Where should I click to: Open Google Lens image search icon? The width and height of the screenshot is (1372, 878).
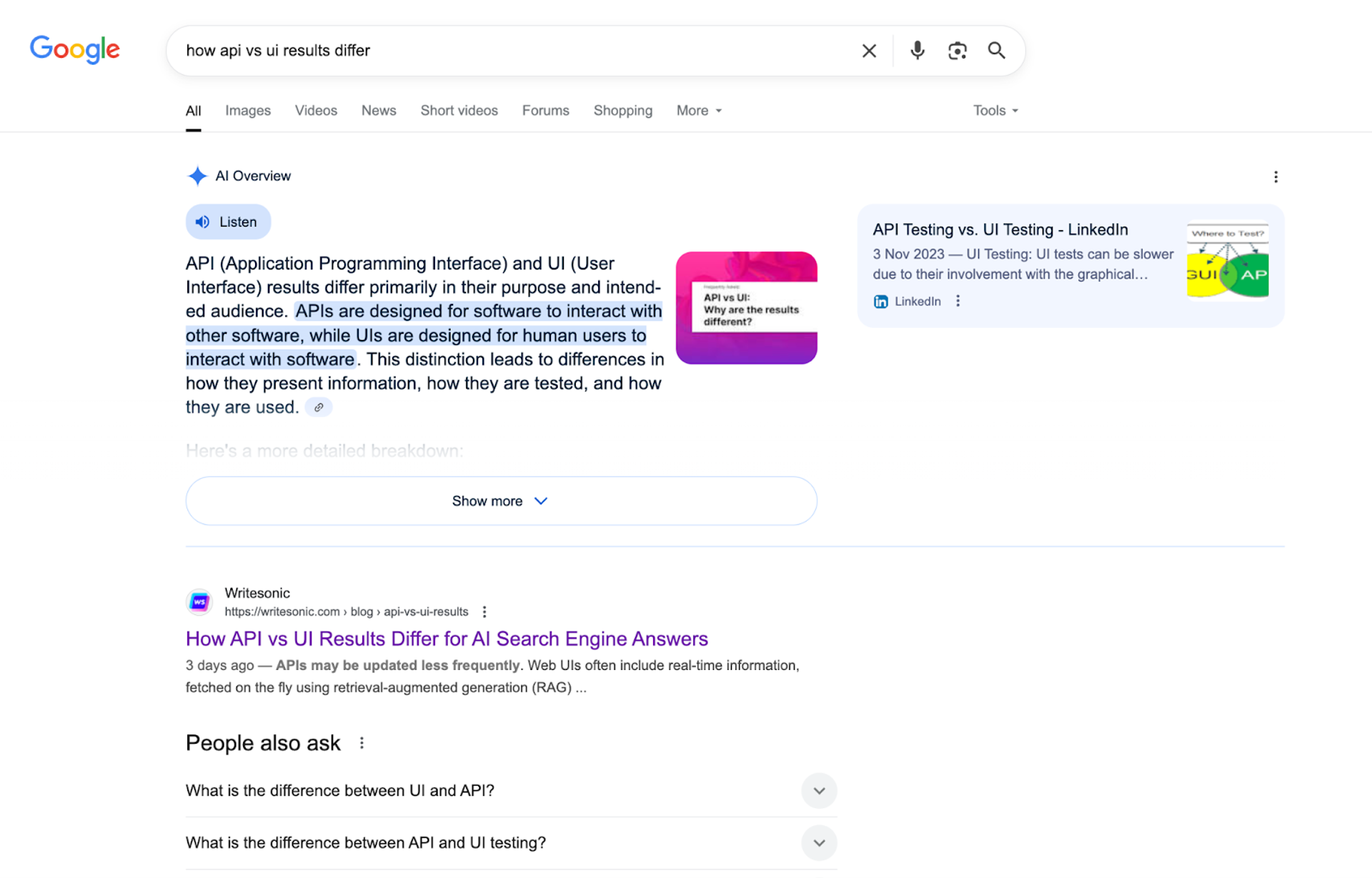tap(958, 51)
